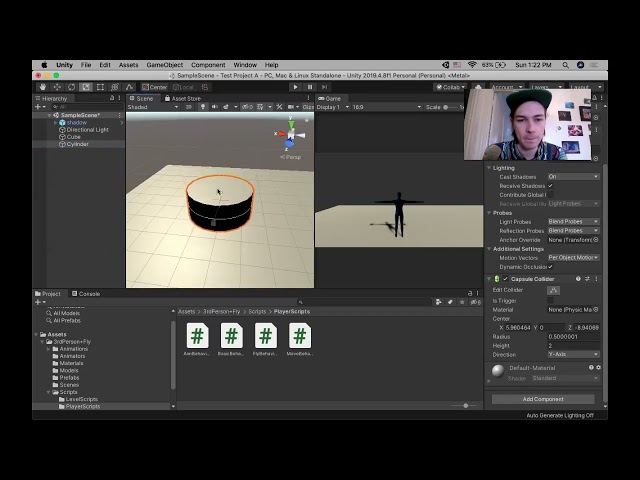Open Capsule Collider help reference icon
The width and height of the screenshot is (640, 480).
pyautogui.click(x=578, y=279)
